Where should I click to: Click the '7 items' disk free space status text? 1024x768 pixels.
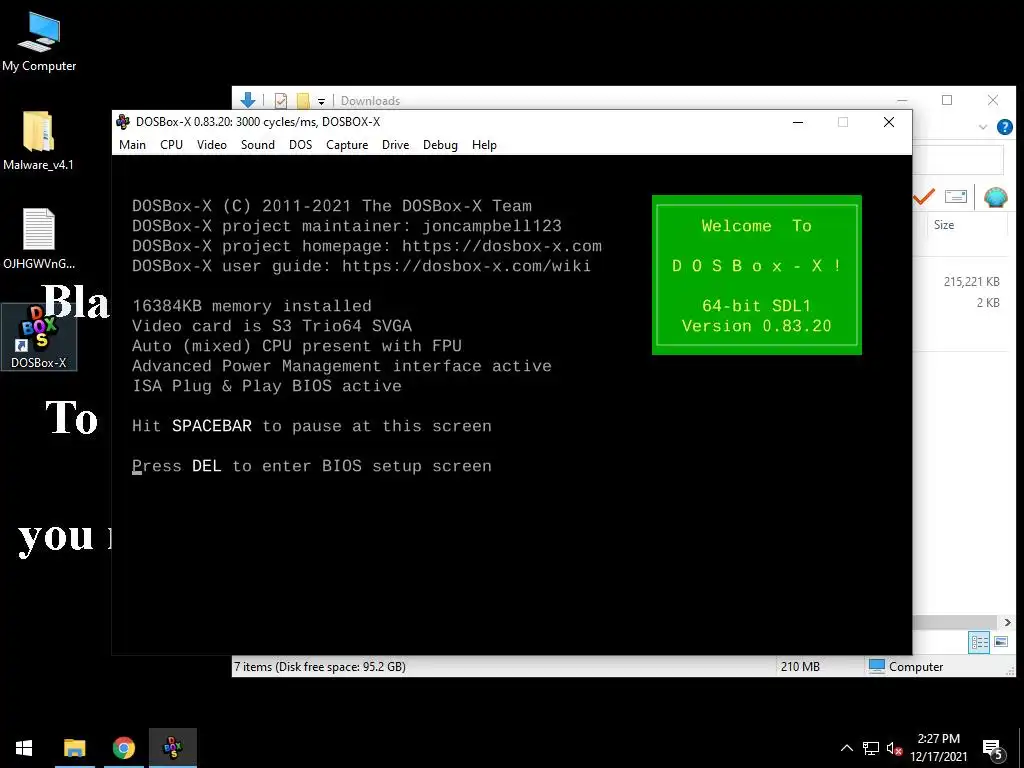pos(320,667)
